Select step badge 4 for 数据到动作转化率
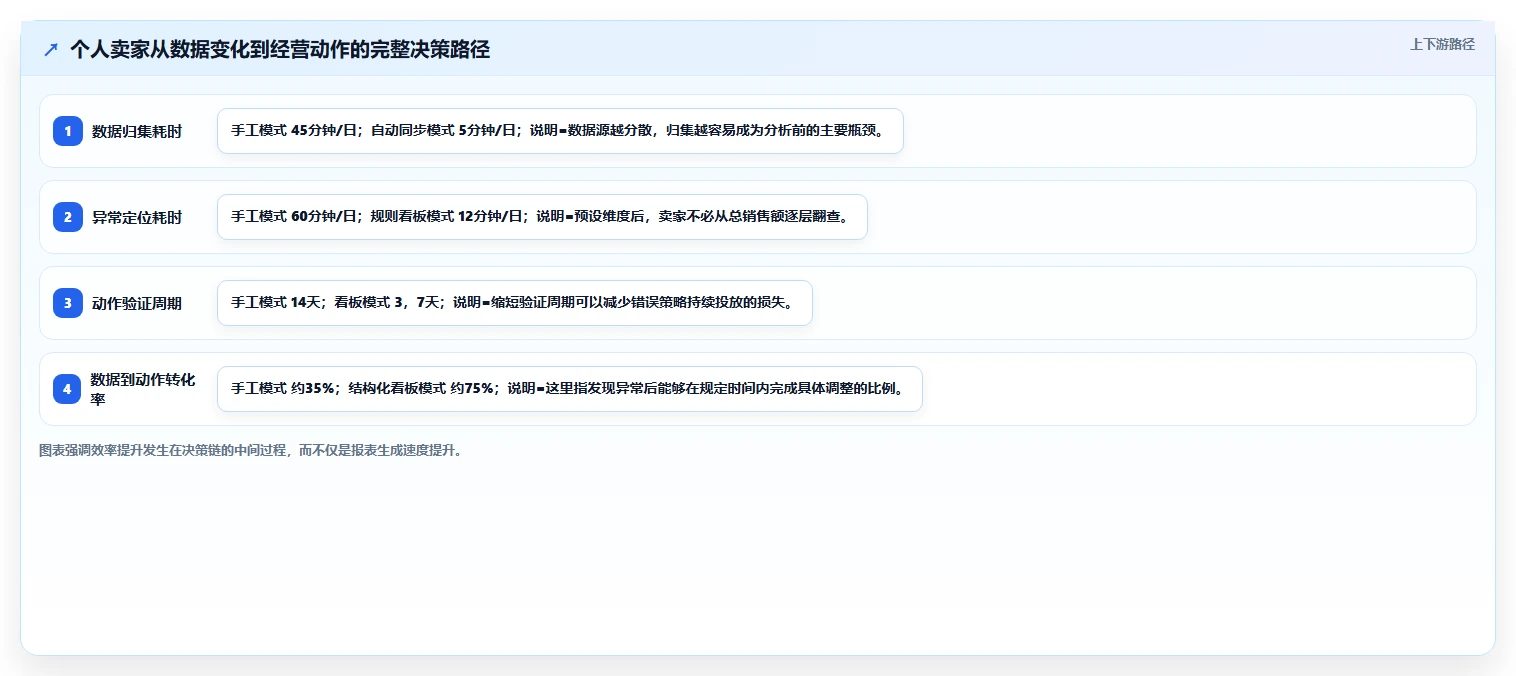Viewport: 1516px width, 676px height. pos(68,389)
